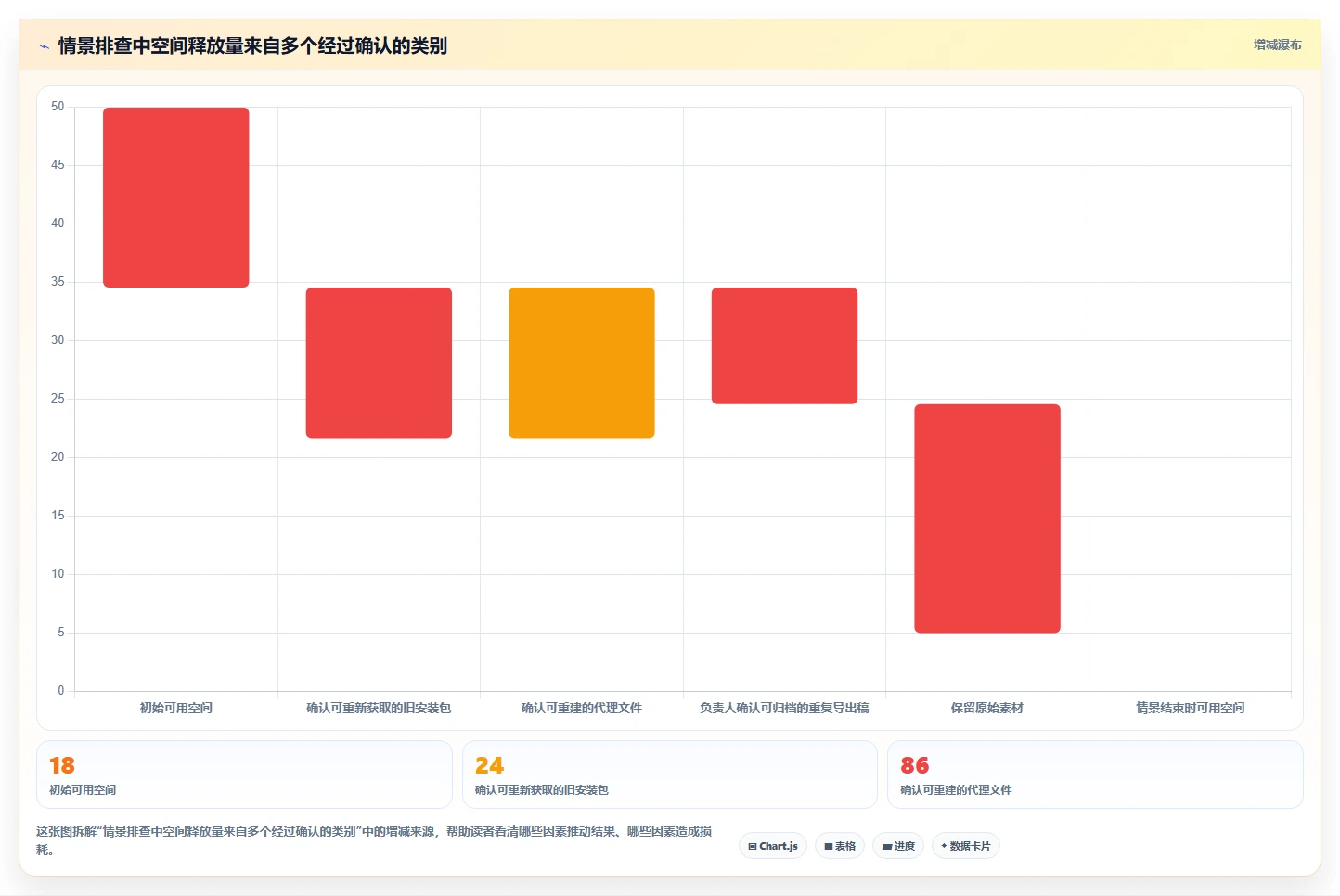Screen dimensions: 1340x896
Task: Click the 数据卡片 tag chip
Action: [x=965, y=846]
